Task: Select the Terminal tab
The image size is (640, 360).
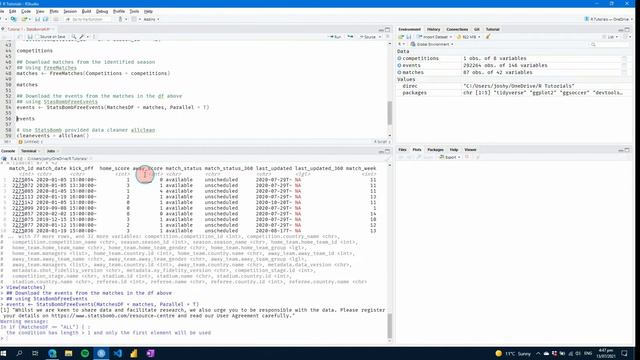Action: pos(29,151)
